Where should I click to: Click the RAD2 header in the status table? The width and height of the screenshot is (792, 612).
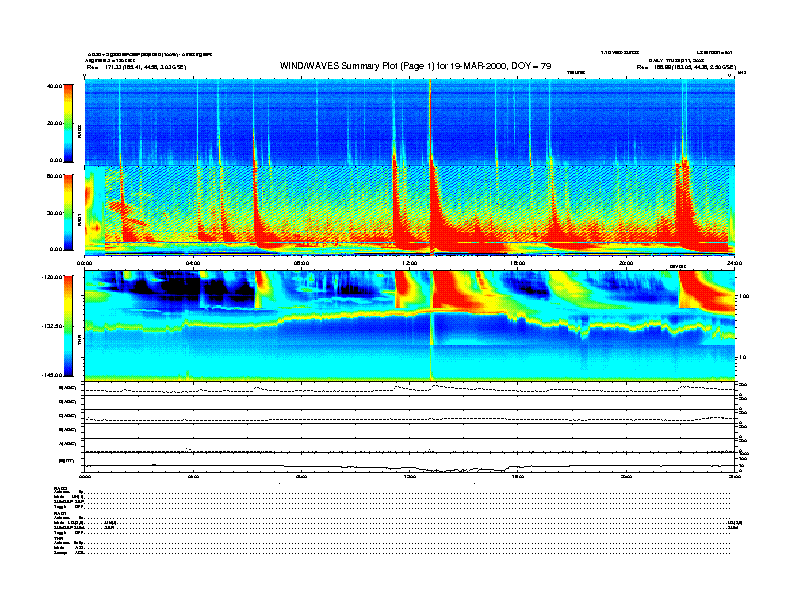click(61, 488)
